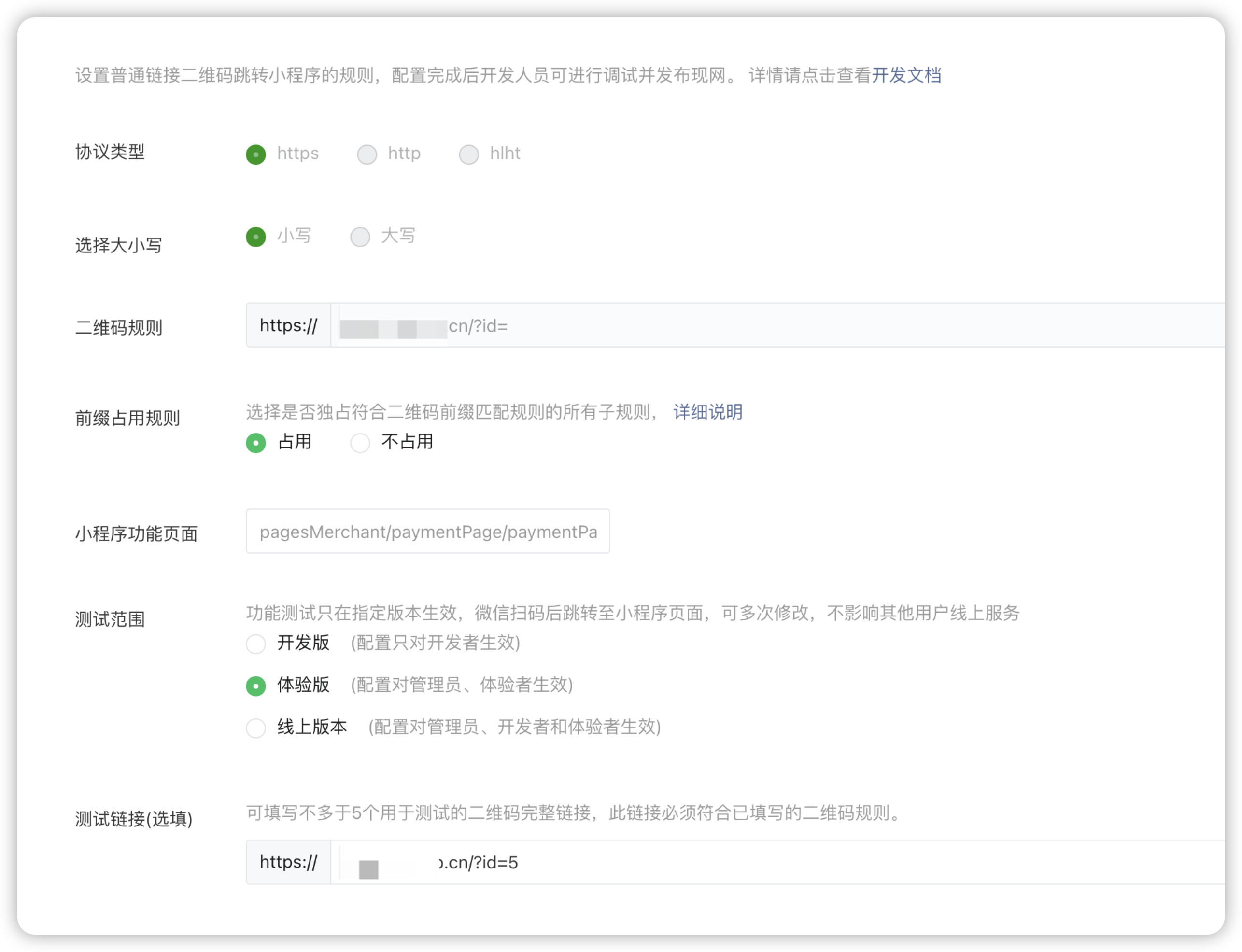
Task: Click the (配置对管理员、体验者生效) hint text
Action: pyautogui.click(x=462, y=685)
